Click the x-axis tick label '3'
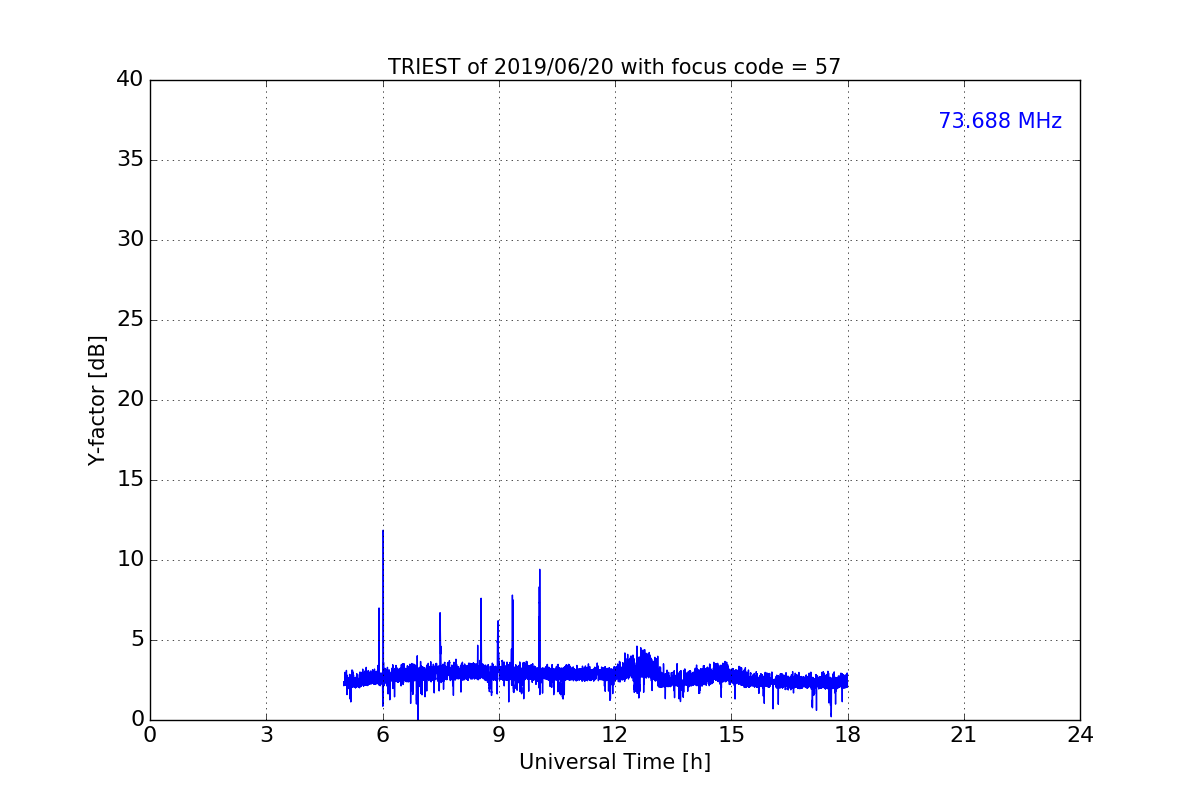Screen dimensions: 1200x800 266,734
